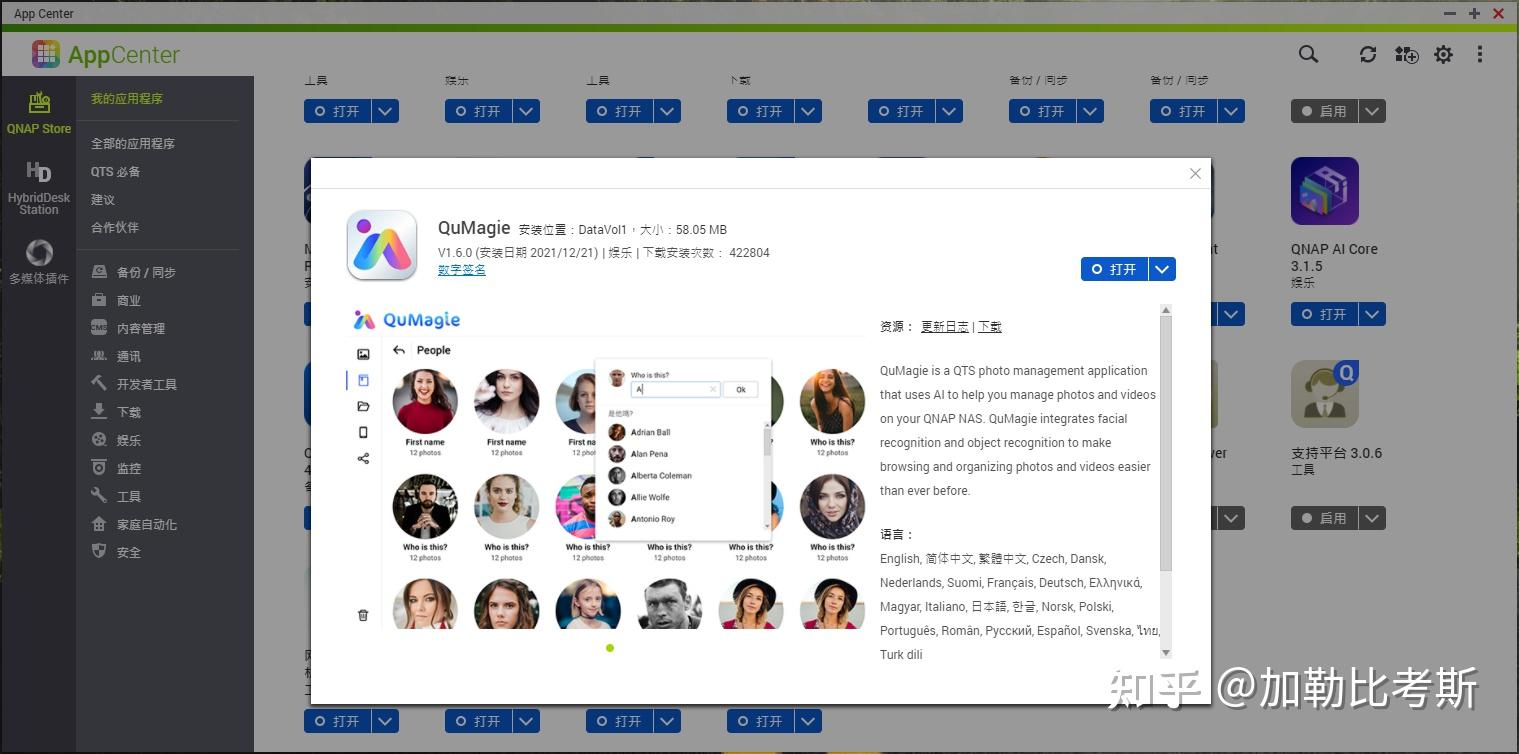The image size is (1519, 754).
Task: Open the three-dot more options menu
Action: [x=1480, y=54]
